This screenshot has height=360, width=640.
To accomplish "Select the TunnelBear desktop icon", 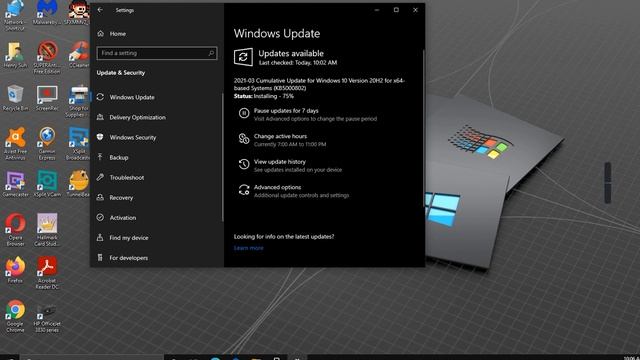I will (79, 184).
